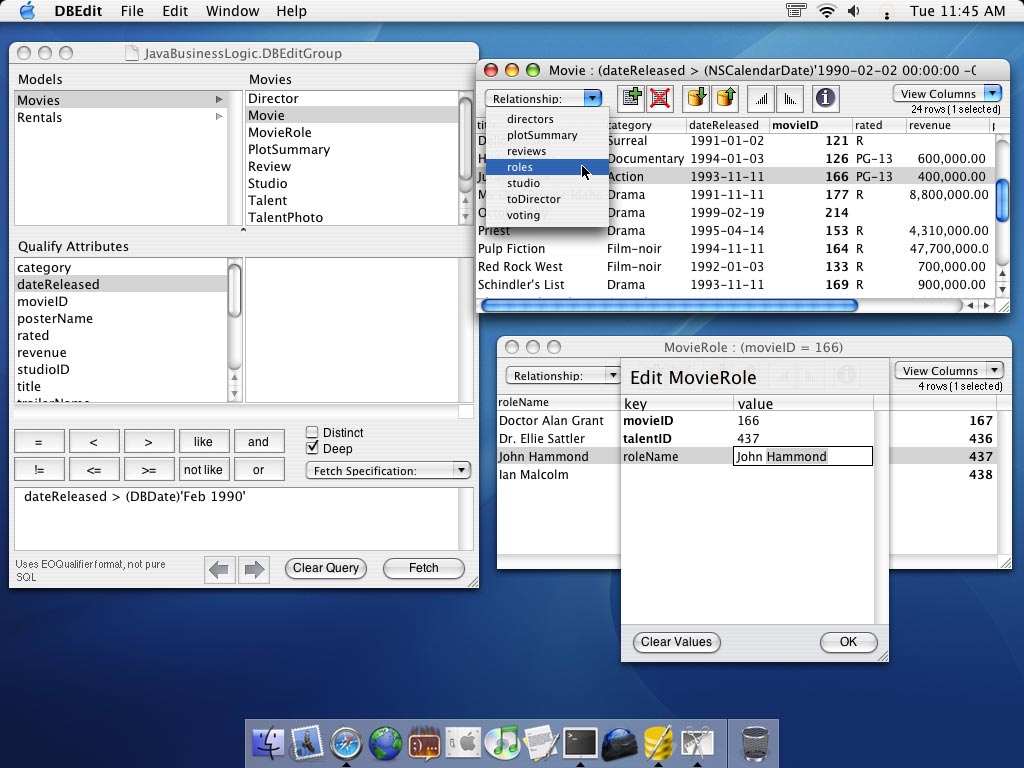The image size is (1024, 768).
Task: Open Mail from the Dock
Action: tap(306, 743)
